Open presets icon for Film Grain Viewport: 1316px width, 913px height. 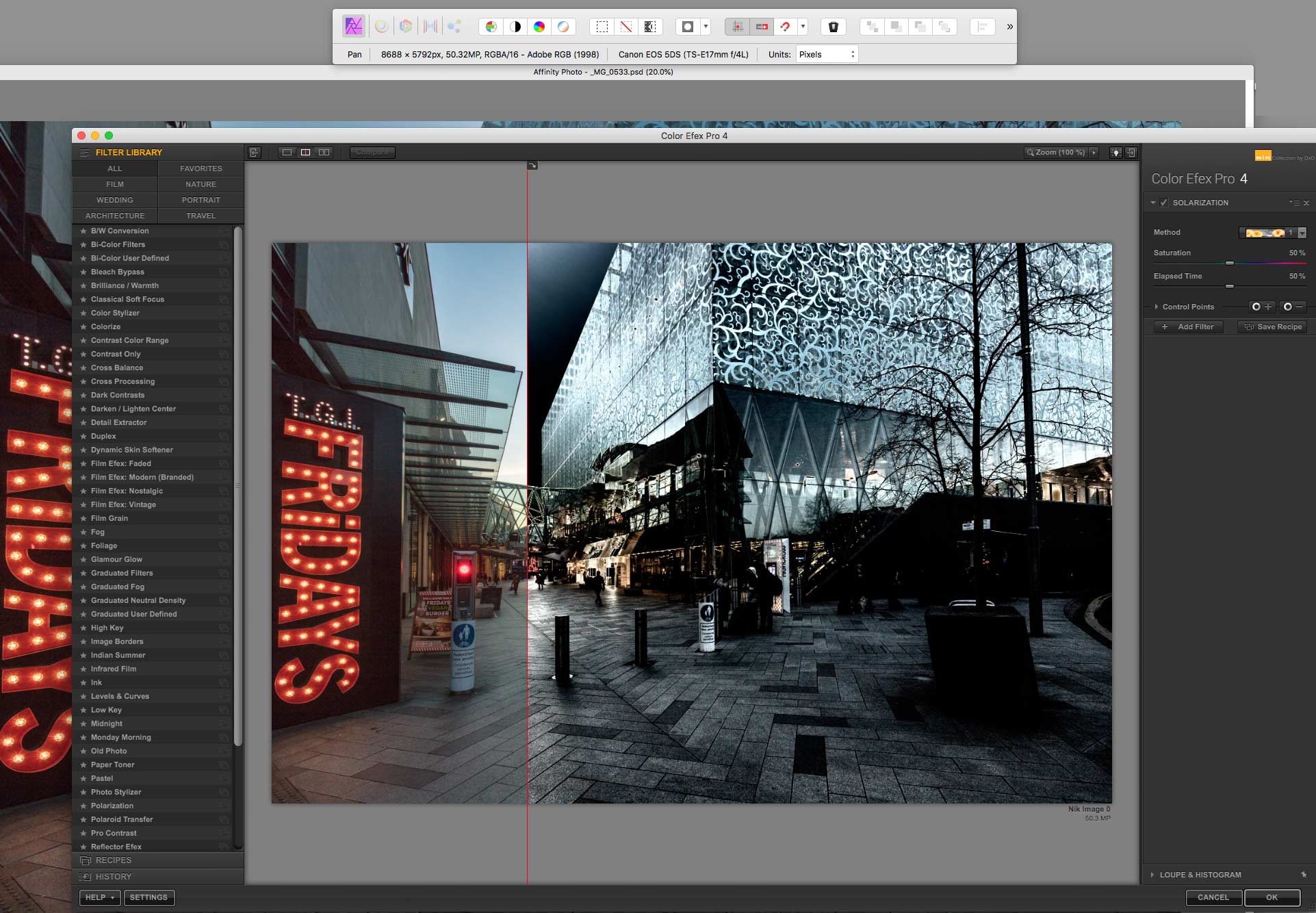coord(224,518)
